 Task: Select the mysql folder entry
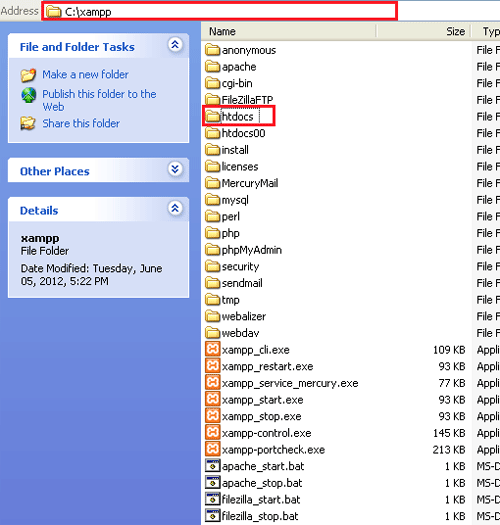(227, 200)
